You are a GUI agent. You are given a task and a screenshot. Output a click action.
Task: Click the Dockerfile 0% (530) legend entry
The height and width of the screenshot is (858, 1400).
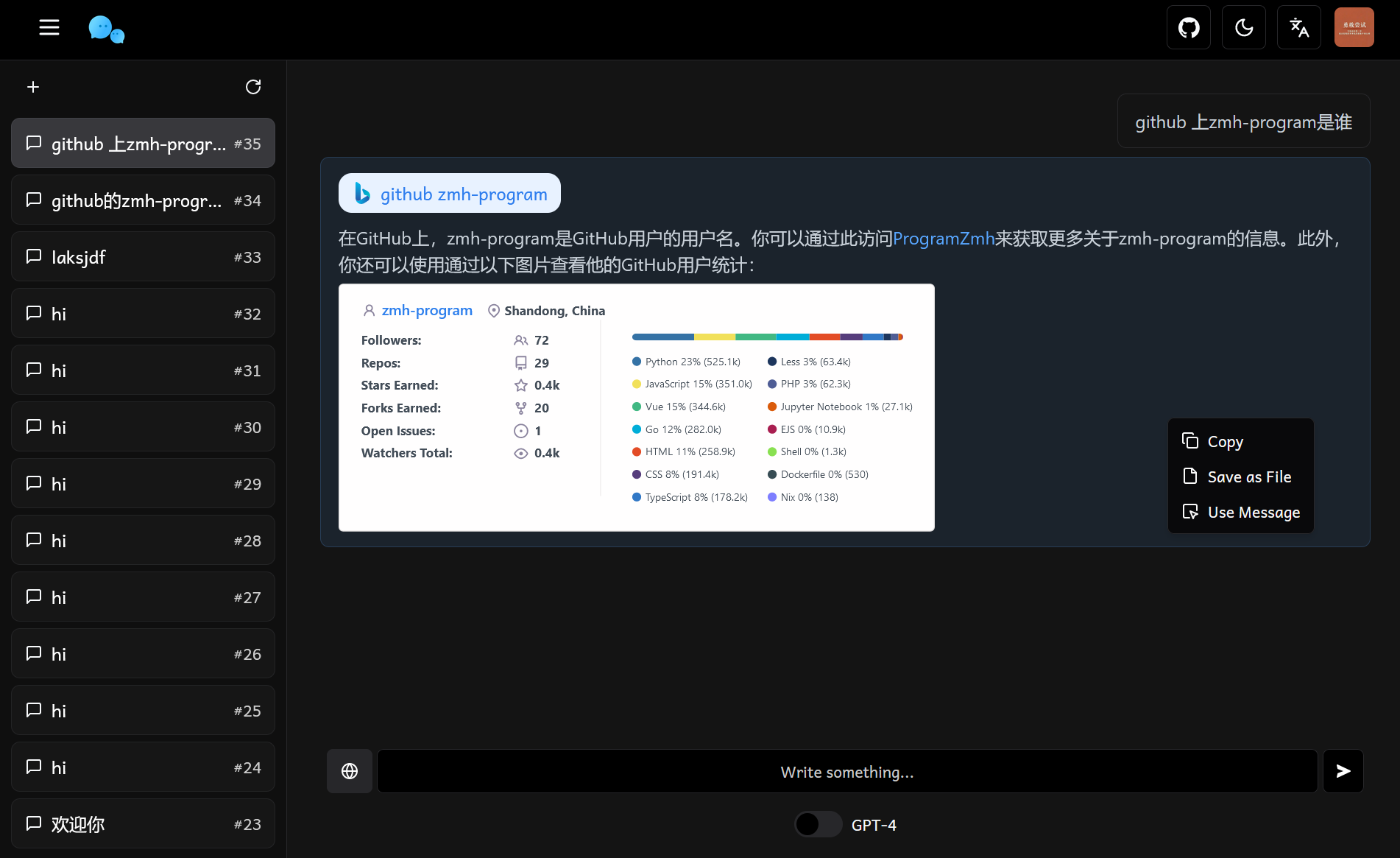818,474
